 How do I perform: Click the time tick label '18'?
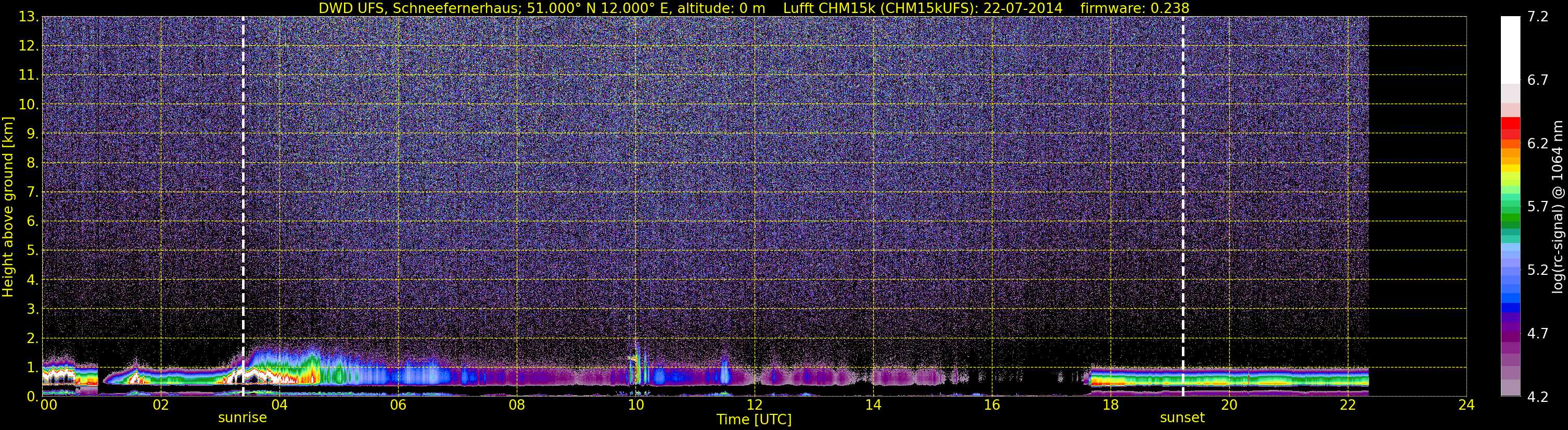pyautogui.click(x=1110, y=406)
